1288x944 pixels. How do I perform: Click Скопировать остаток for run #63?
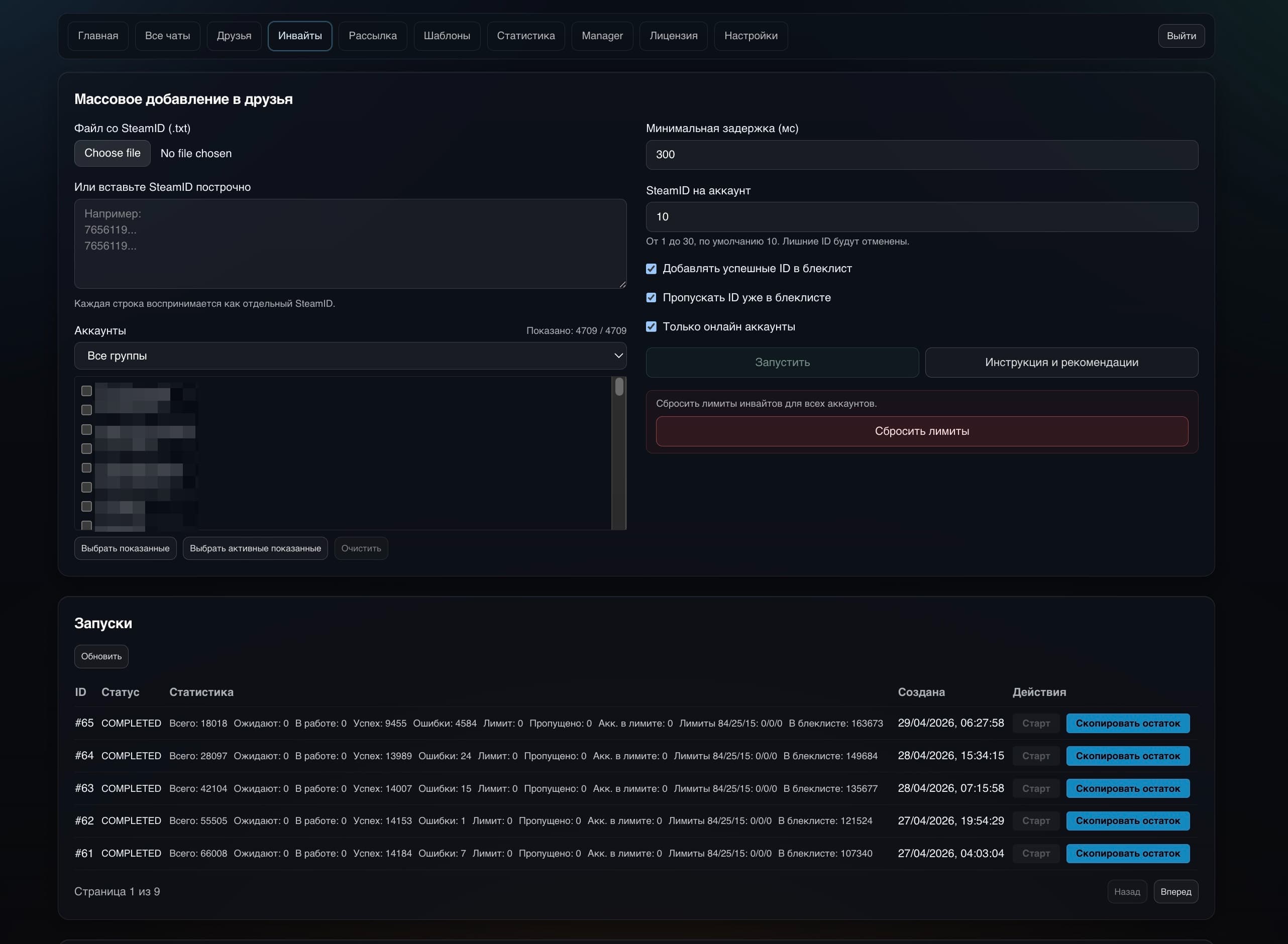click(x=1127, y=788)
